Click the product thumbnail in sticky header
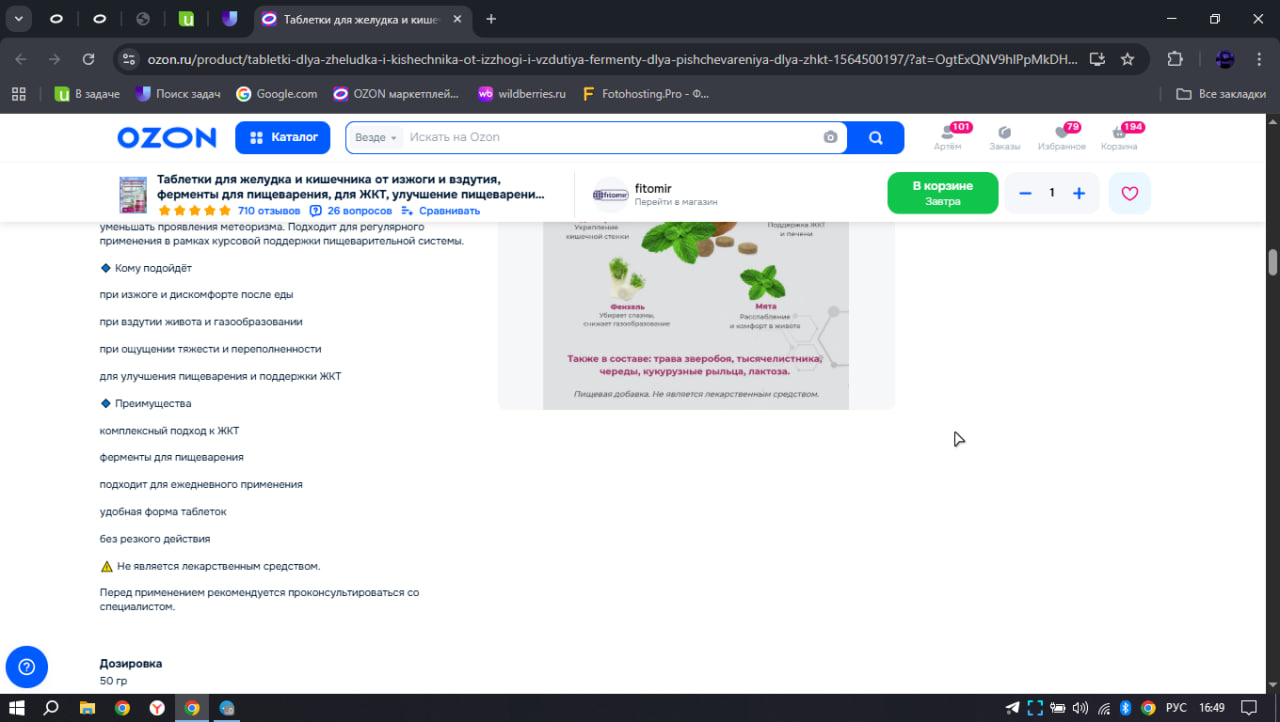 [133, 194]
